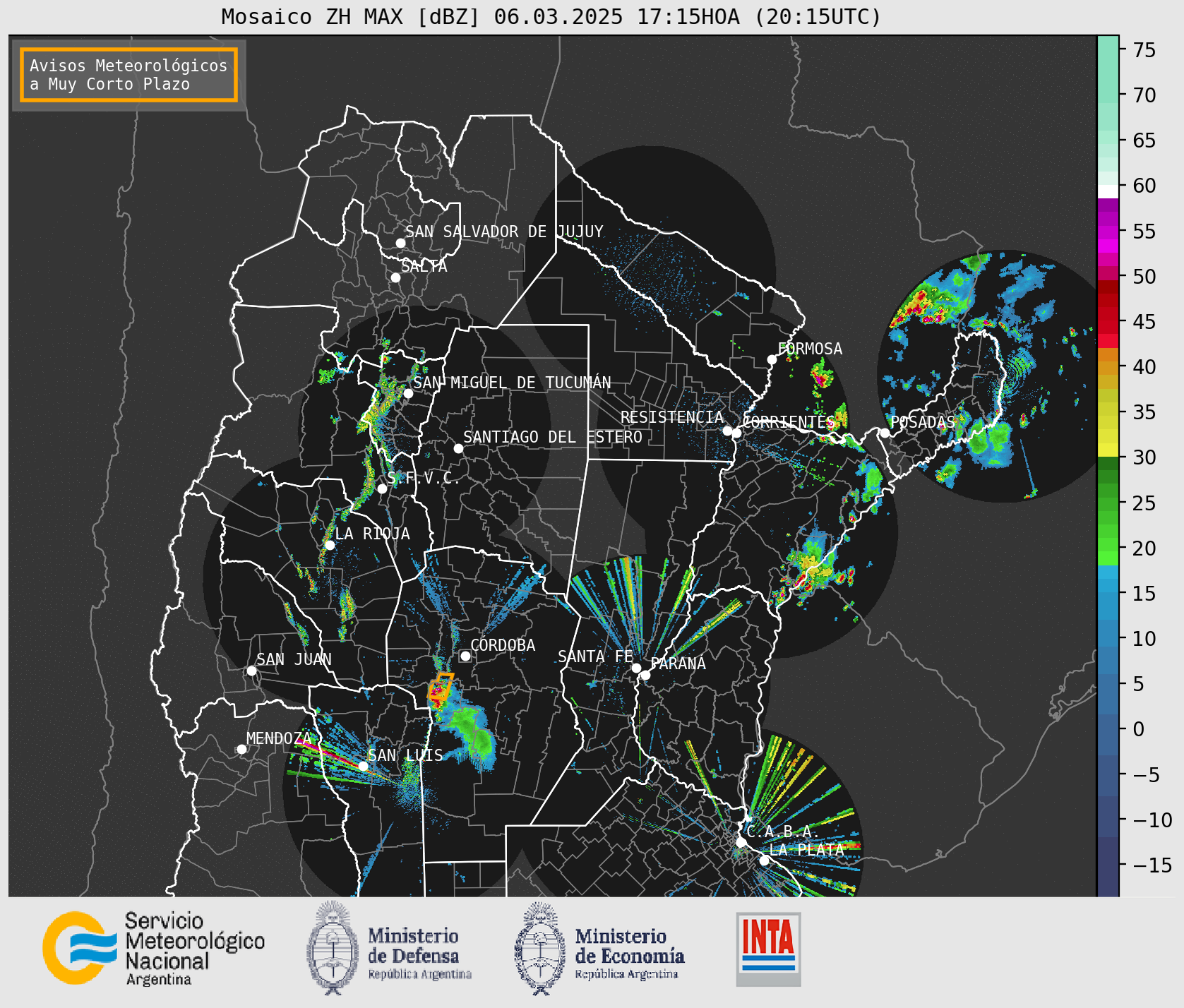Click the yellow 30 dBZ band on colorbar
Screen dimensions: 1184x1008
point(1108,450)
